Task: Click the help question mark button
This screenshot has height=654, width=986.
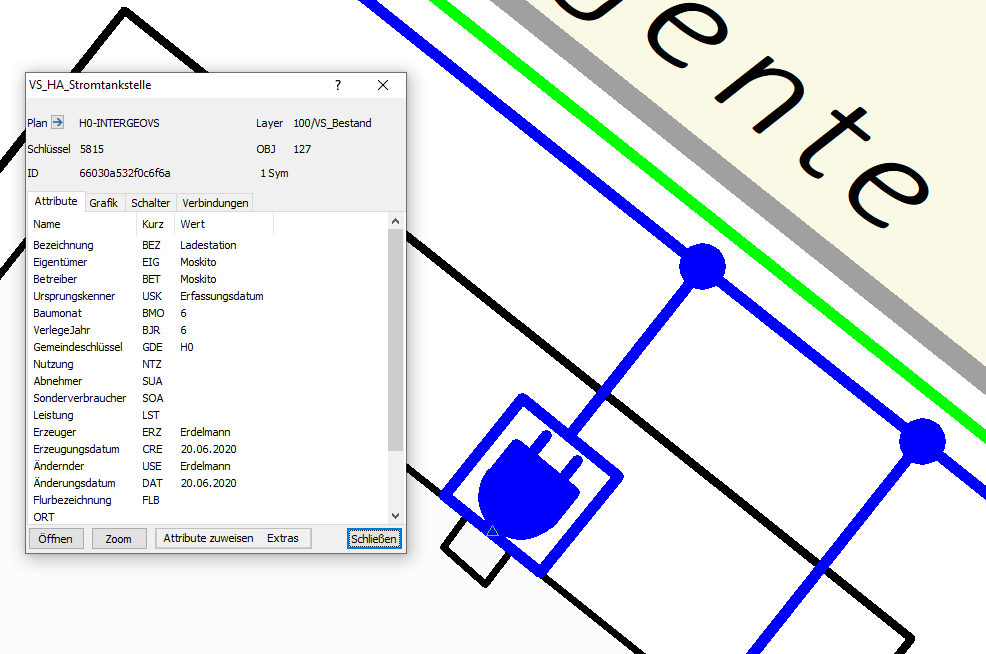Action: click(x=338, y=86)
